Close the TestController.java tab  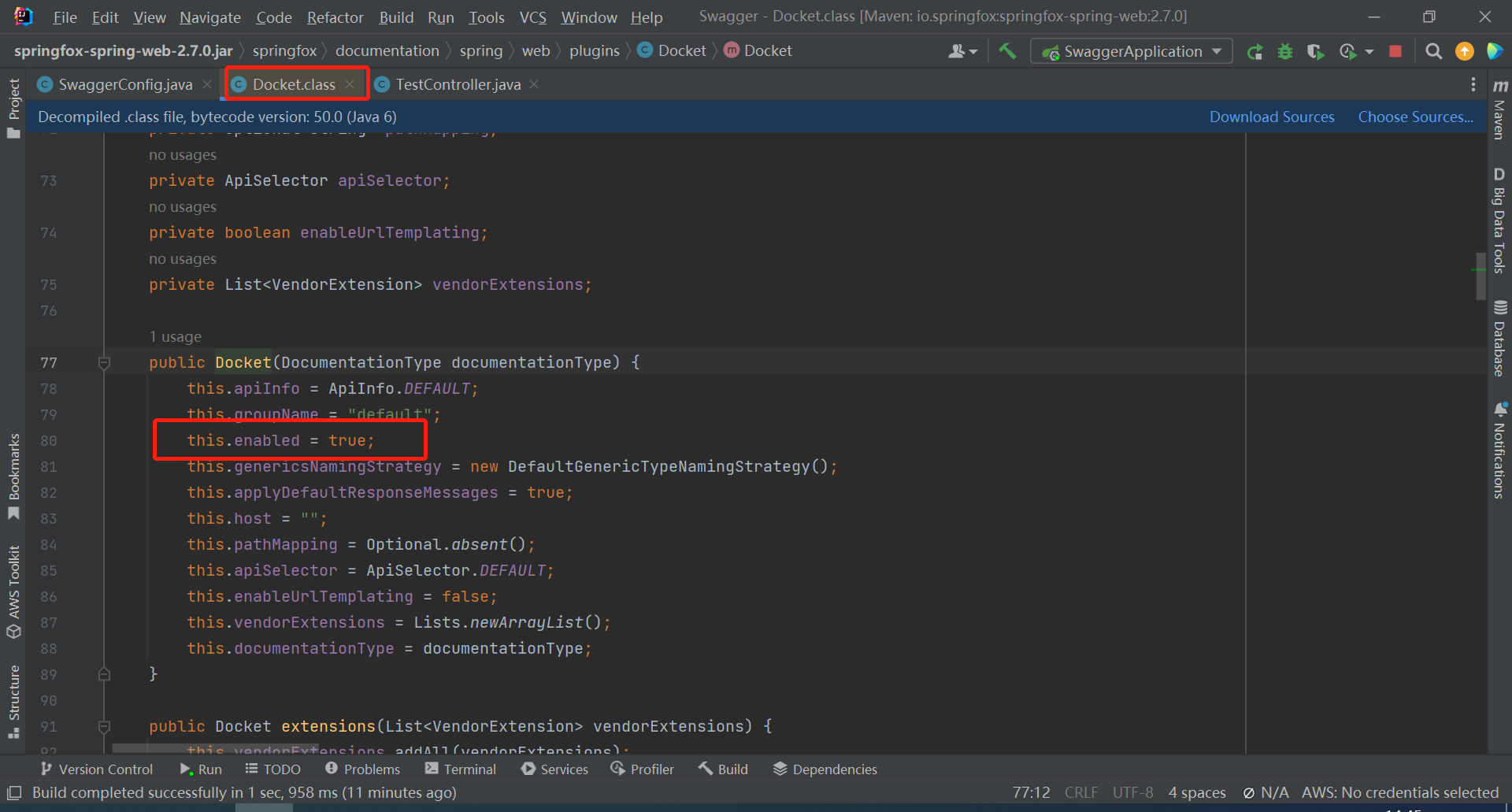point(534,84)
